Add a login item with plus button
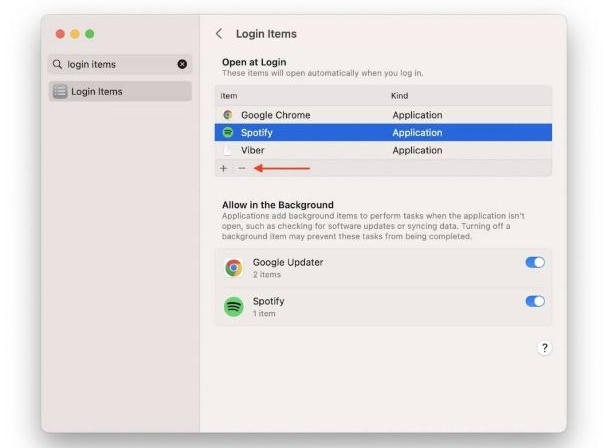Screen dimensions: 608x448 (x=223, y=168)
